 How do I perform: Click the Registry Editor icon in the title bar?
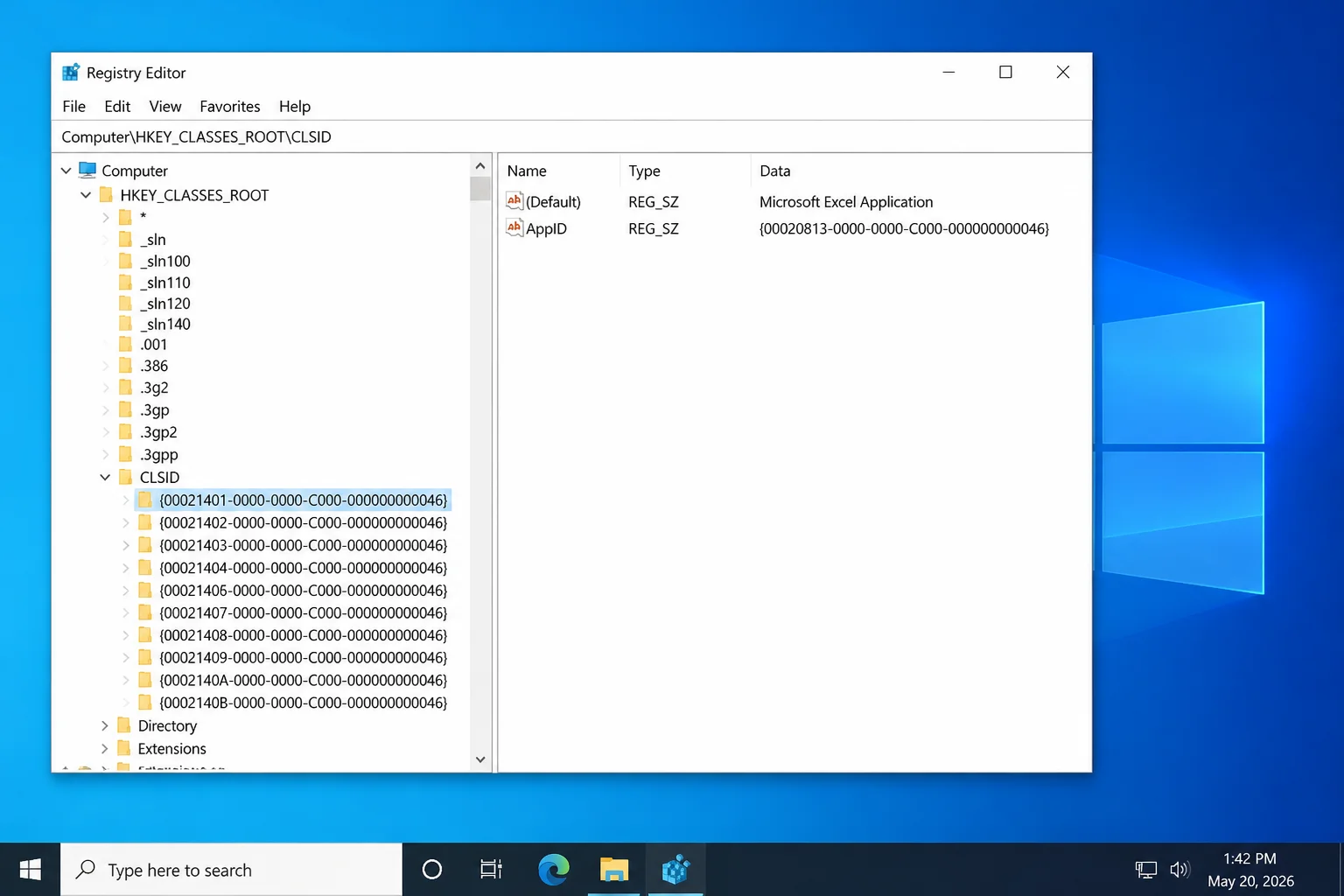pyautogui.click(x=71, y=73)
